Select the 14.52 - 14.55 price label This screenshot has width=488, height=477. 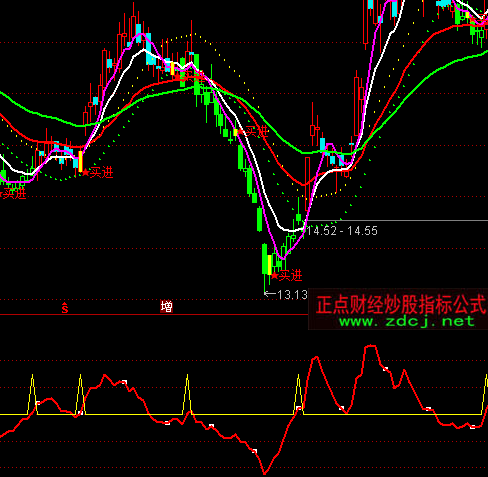coord(342,231)
